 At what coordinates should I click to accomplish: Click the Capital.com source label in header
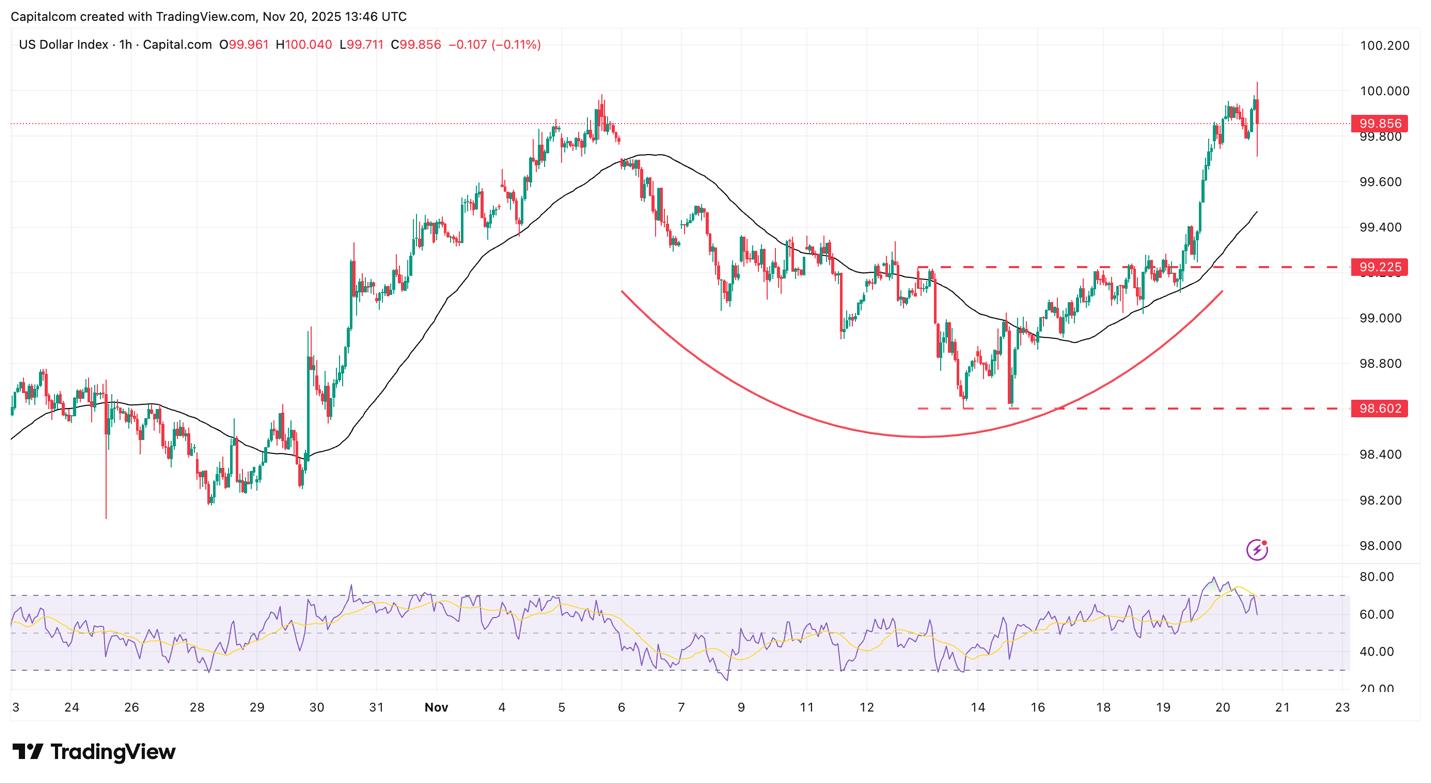(x=178, y=45)
